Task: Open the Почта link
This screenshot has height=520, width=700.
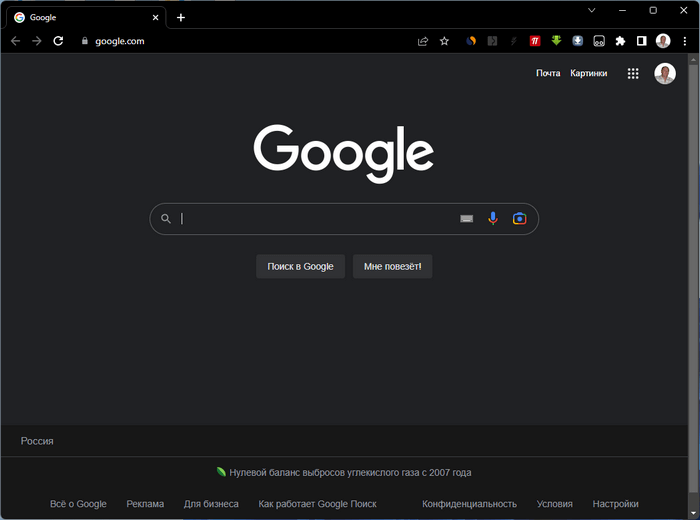Action: tap(548, 73)
